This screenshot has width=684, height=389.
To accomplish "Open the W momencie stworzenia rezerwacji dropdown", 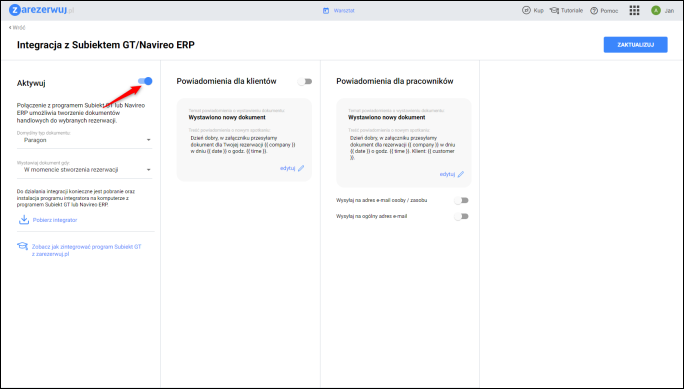I will click(x=85, y=170).
